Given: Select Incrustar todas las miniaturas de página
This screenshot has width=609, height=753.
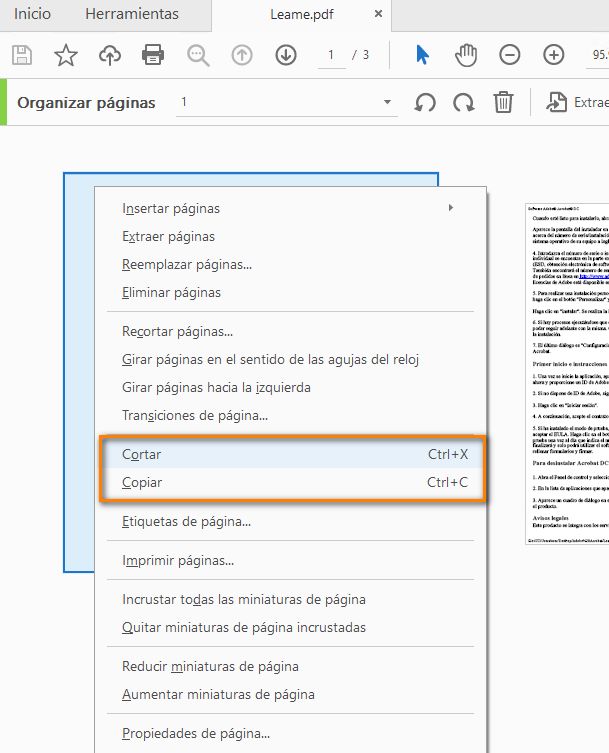Looking at the screenshot, I should coord(291,599).
